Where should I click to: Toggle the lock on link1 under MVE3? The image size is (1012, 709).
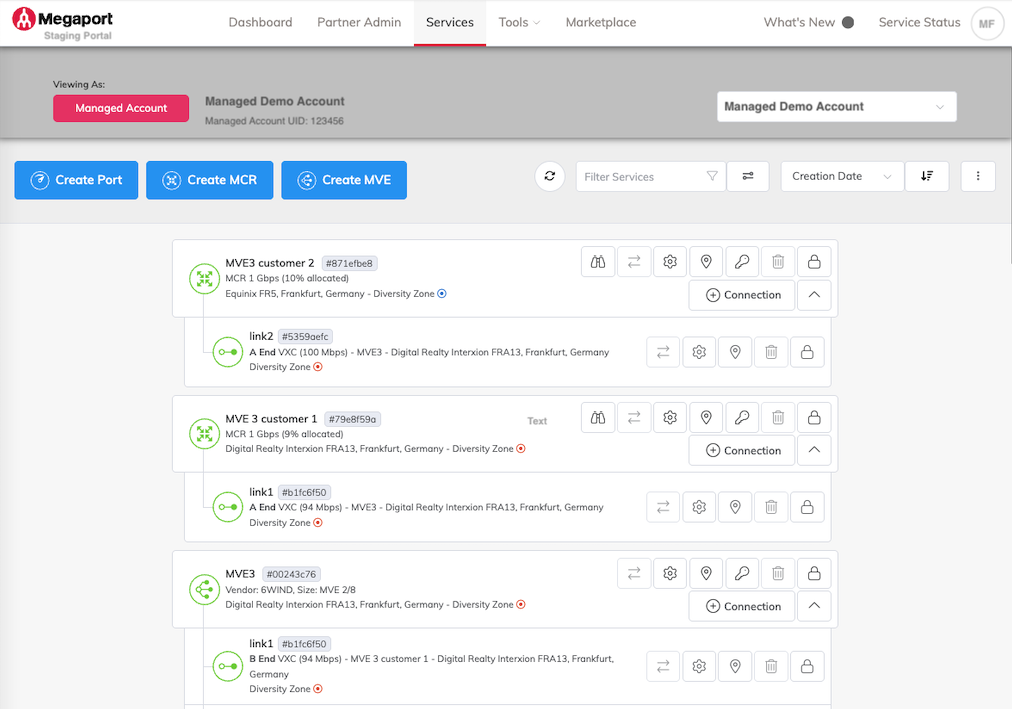tap(807, 666)
